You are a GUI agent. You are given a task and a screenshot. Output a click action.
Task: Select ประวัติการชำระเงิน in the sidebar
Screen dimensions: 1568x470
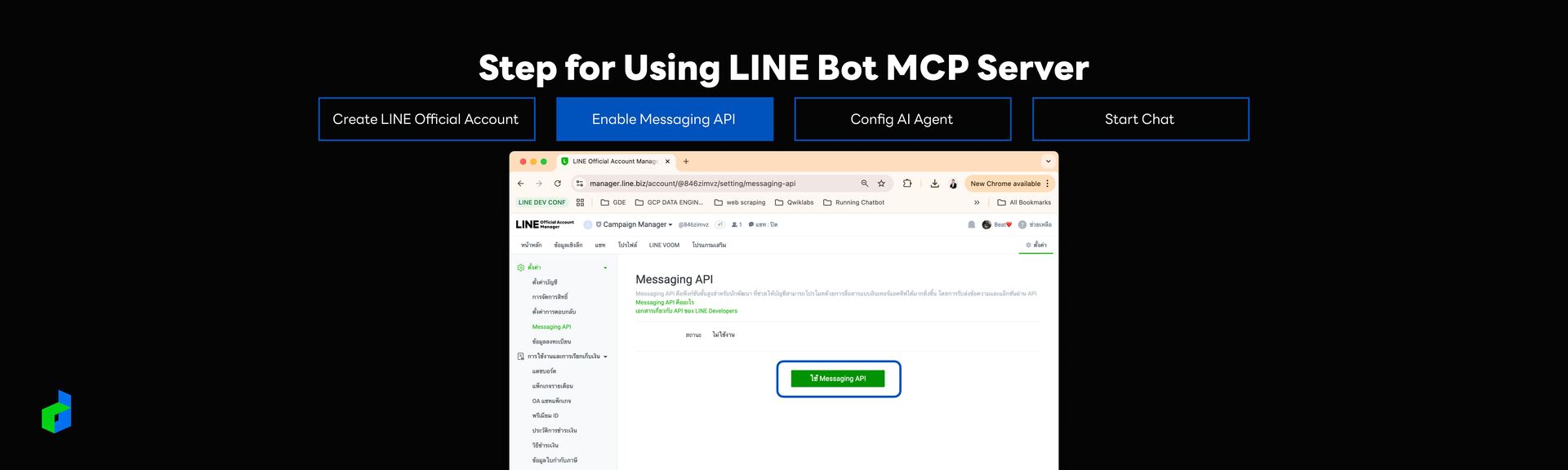tap(555, 430)
